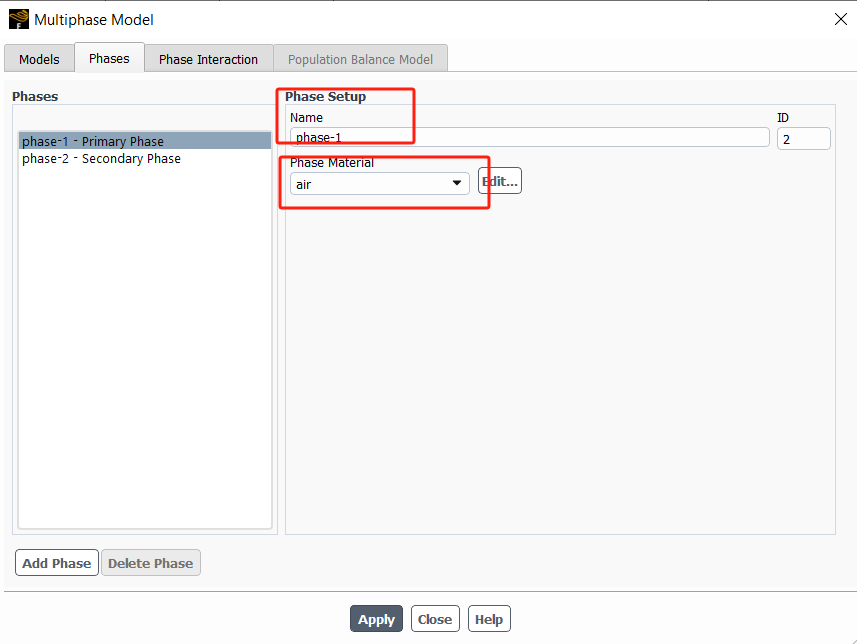Open the Population Balance Model tab
Viewport: 857px width, 644px height.
point(360,58)
